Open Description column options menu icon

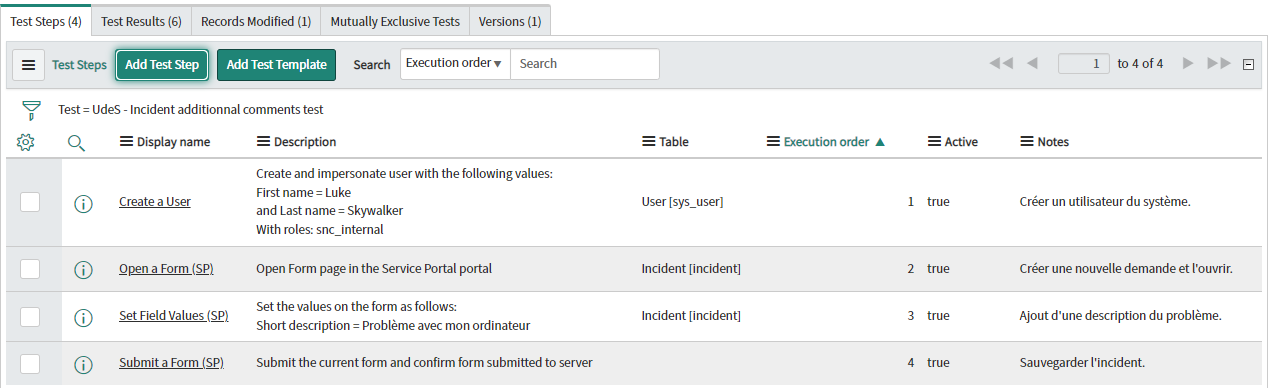coord(264,142)
